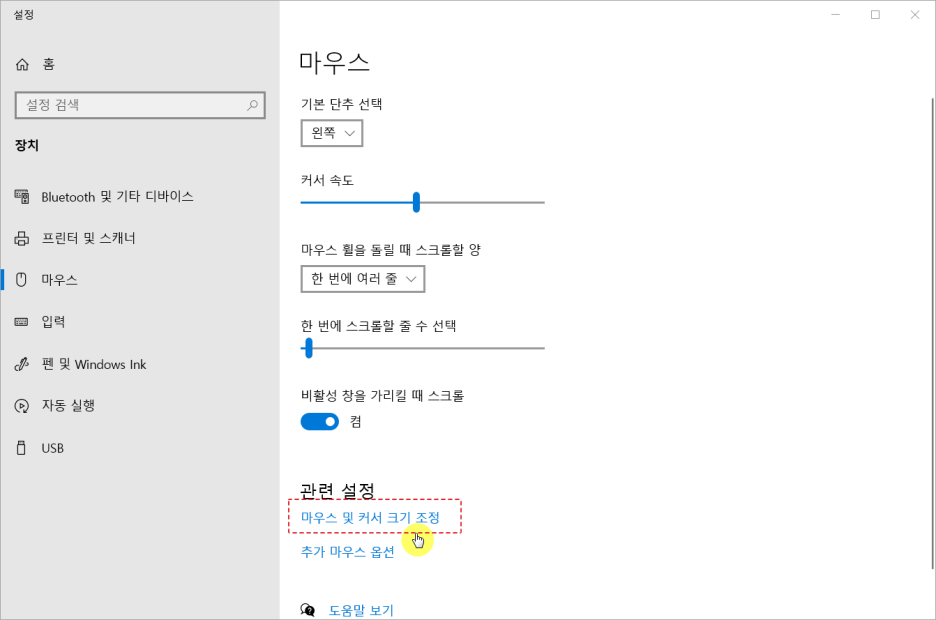Screen dimensions: 936x620
Task: Open 자동 실행 settings
Action: coord(68,406)
